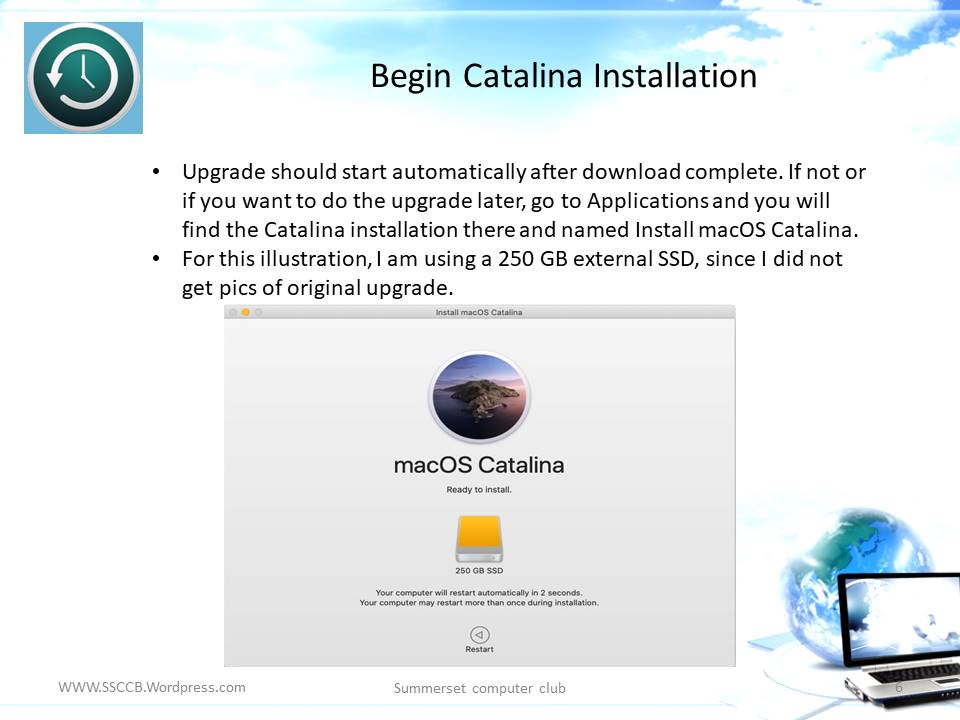Click the installer window's grey zoom button

pyautogui.click(x=258, y=313)
